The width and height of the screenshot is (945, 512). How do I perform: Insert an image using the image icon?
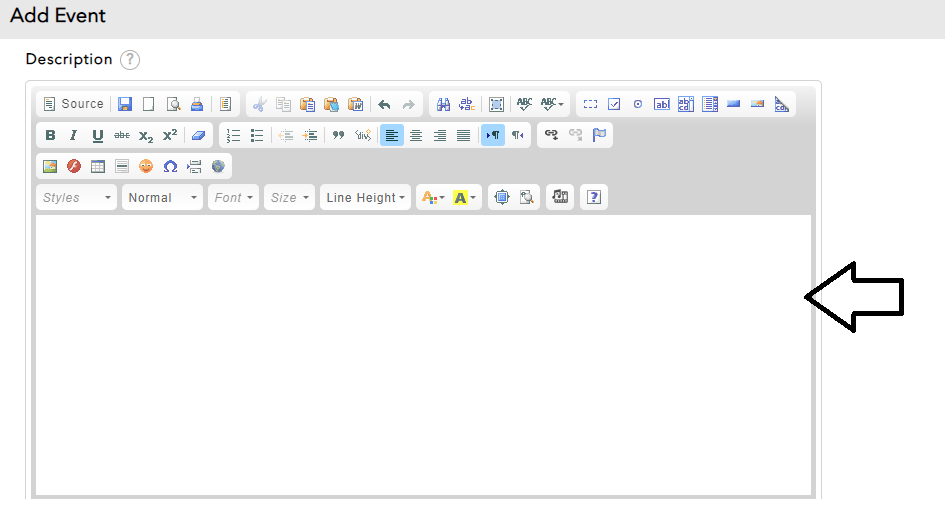point(50,166)
